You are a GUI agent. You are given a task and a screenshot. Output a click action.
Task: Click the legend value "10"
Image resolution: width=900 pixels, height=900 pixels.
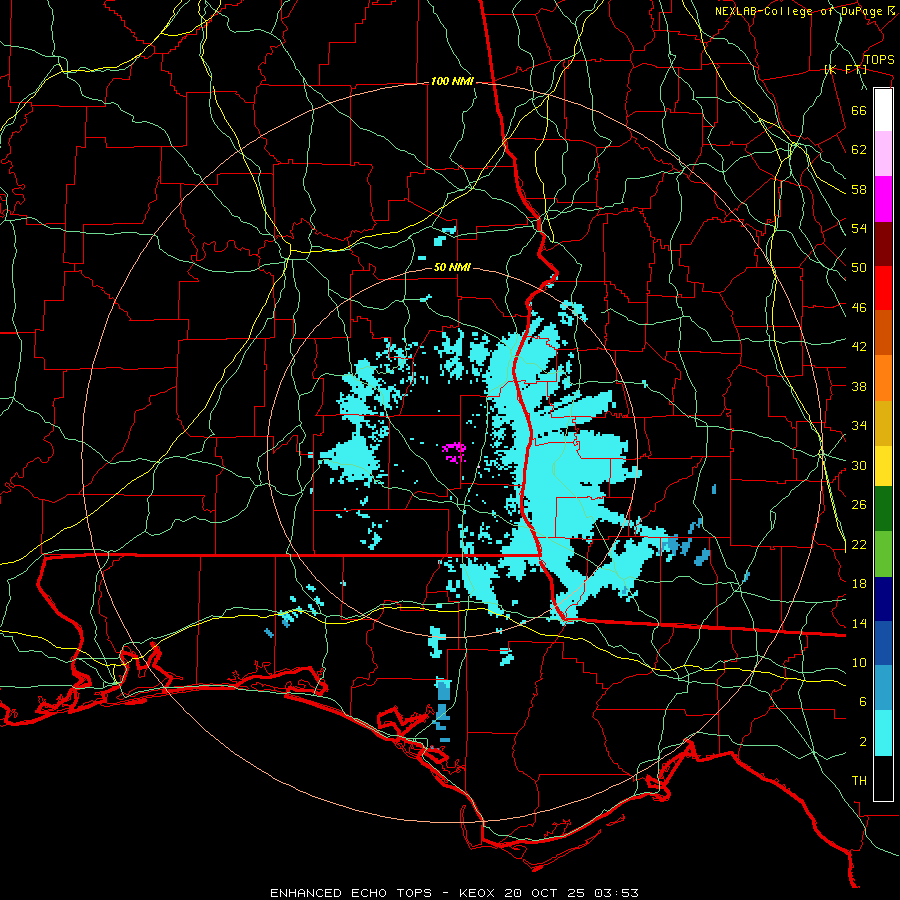pyautogui.click(x=859, y=663)
